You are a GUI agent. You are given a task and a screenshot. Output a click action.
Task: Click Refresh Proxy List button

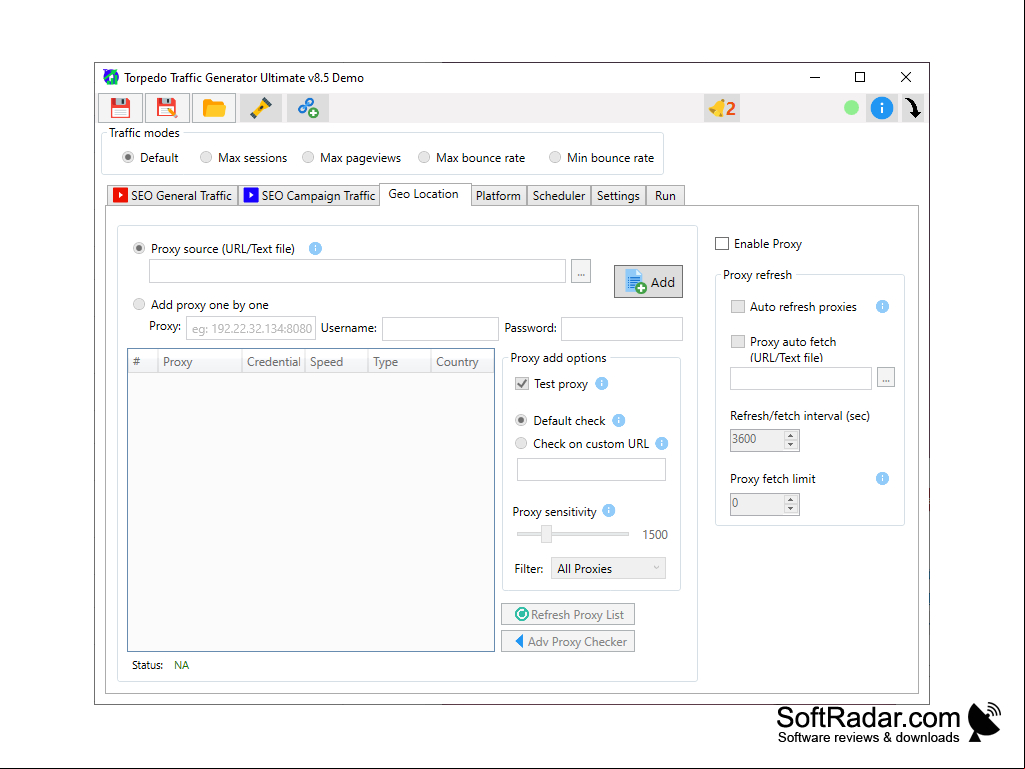click(x=568, y=614)
